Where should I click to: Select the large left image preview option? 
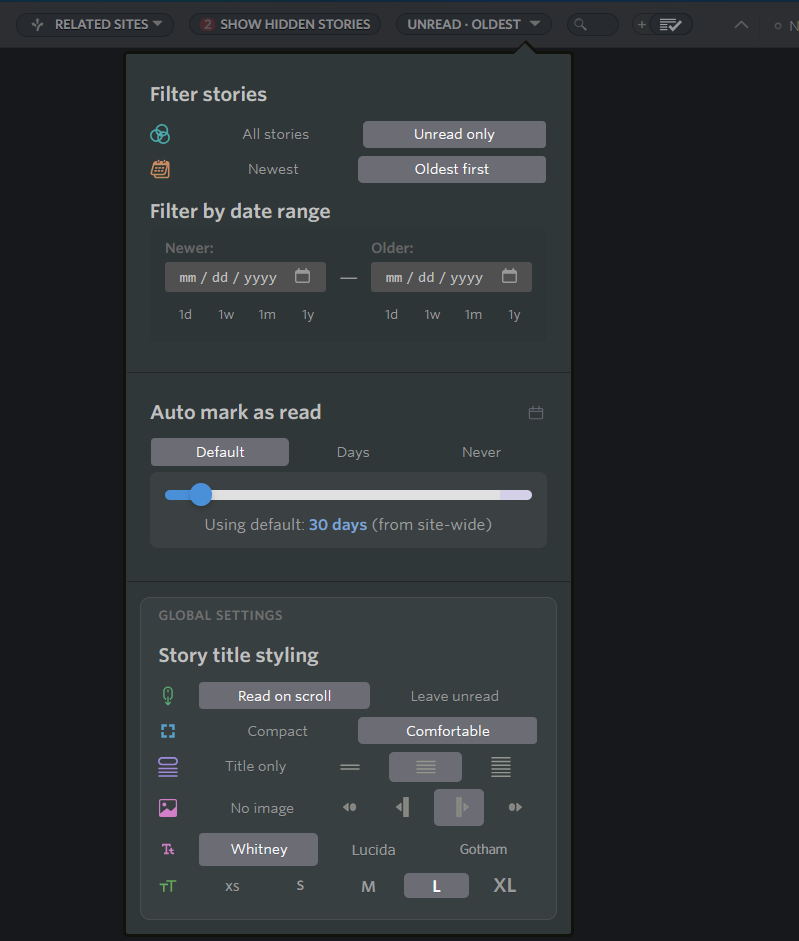tap(402, 807)
